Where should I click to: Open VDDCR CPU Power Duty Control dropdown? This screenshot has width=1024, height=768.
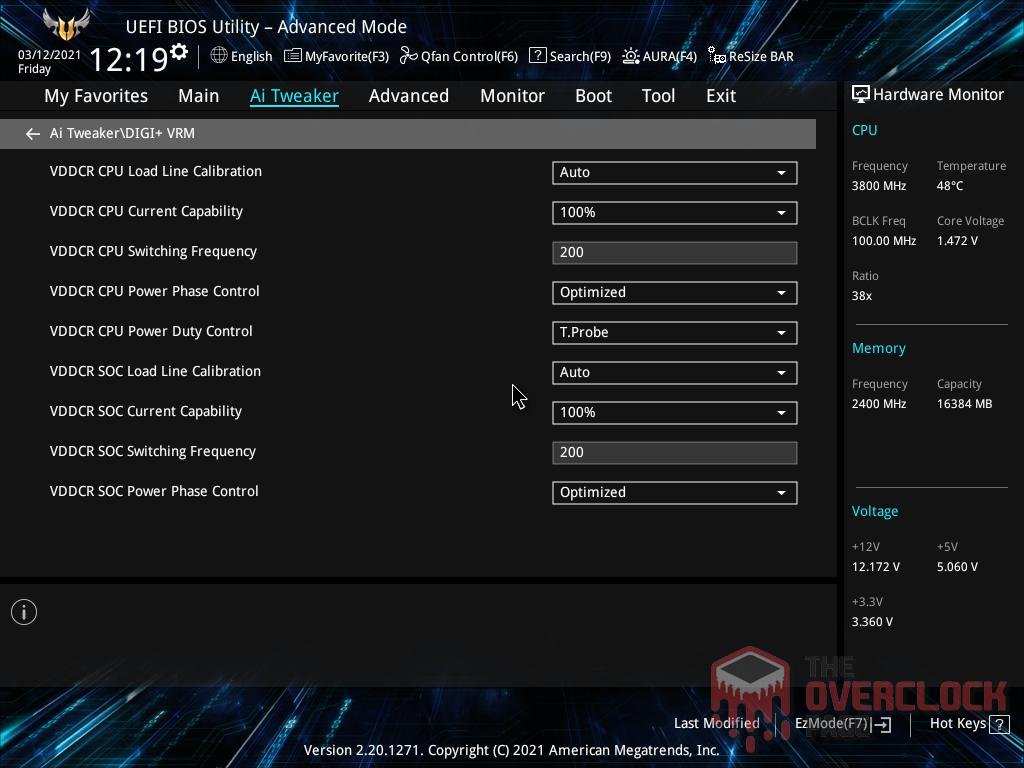coord(674,332)
